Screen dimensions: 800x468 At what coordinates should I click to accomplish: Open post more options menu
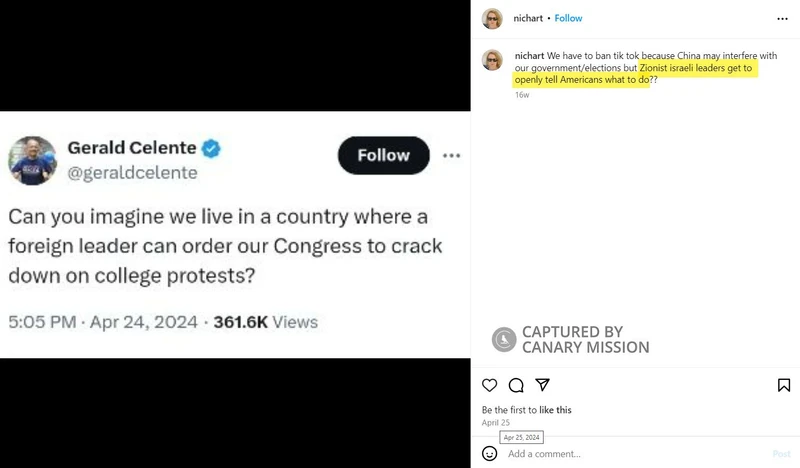click(783, 18)
